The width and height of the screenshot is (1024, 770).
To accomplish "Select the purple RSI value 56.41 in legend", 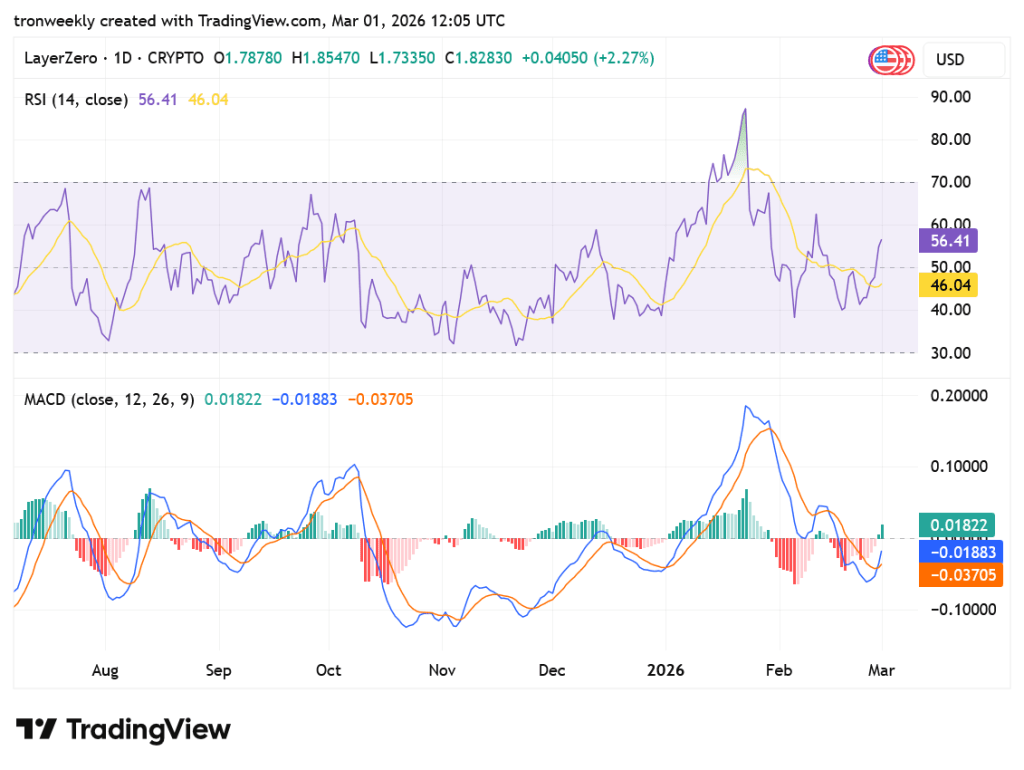I will [157, 100].
